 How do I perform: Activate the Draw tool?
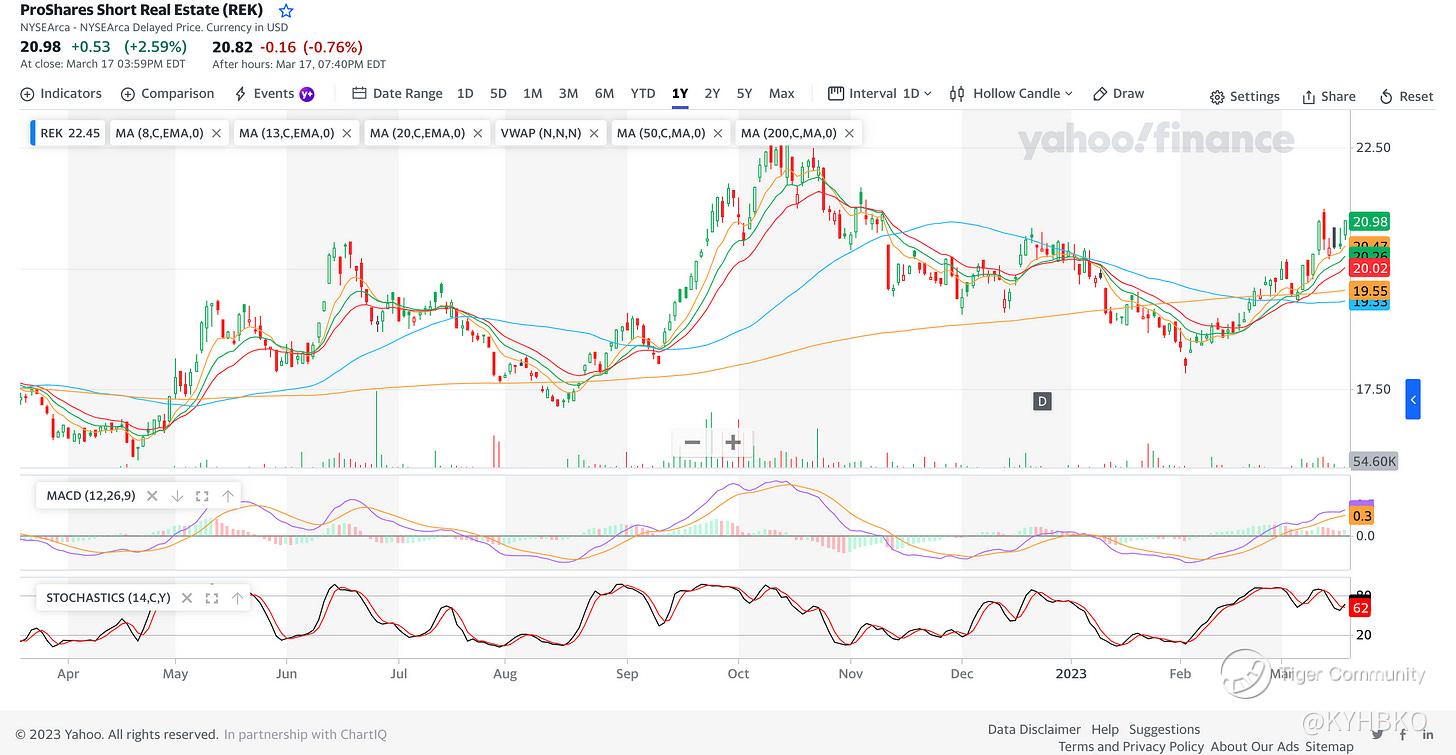1118,93
